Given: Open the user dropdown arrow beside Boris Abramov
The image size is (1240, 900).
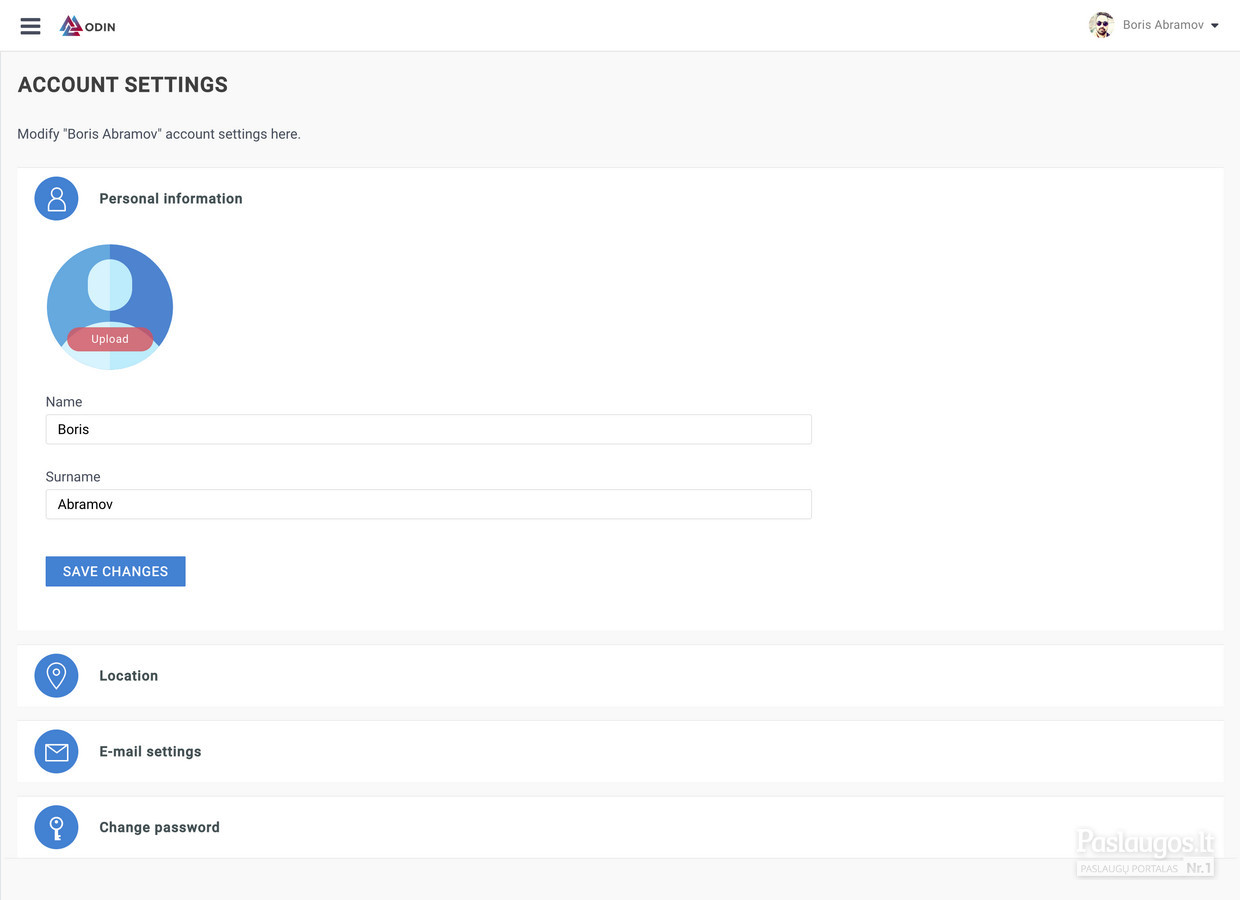Looking at the screenshot, I should click(x=1215, y=26).
